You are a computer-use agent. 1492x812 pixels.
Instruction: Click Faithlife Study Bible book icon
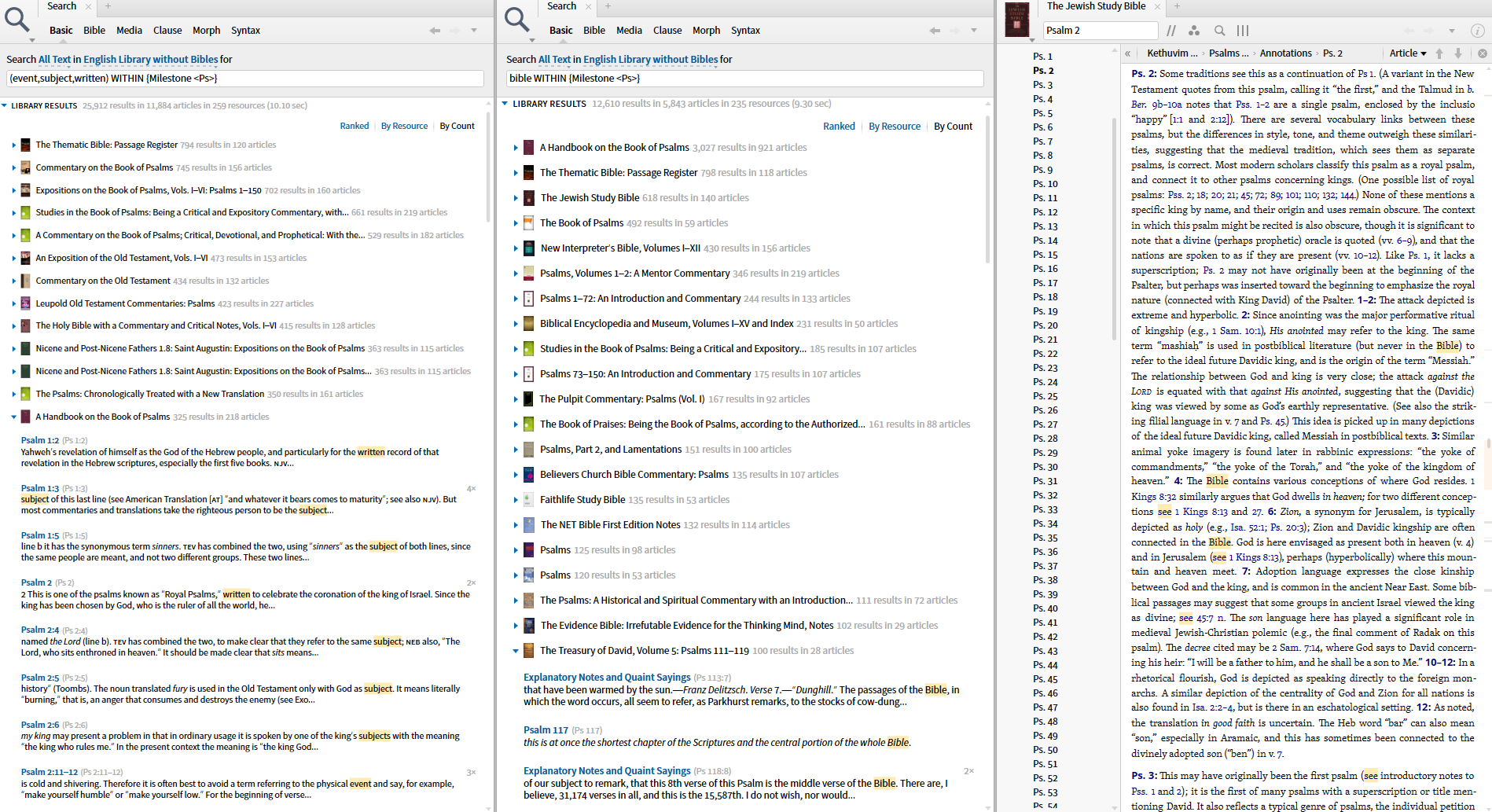(x=529, y=500)
